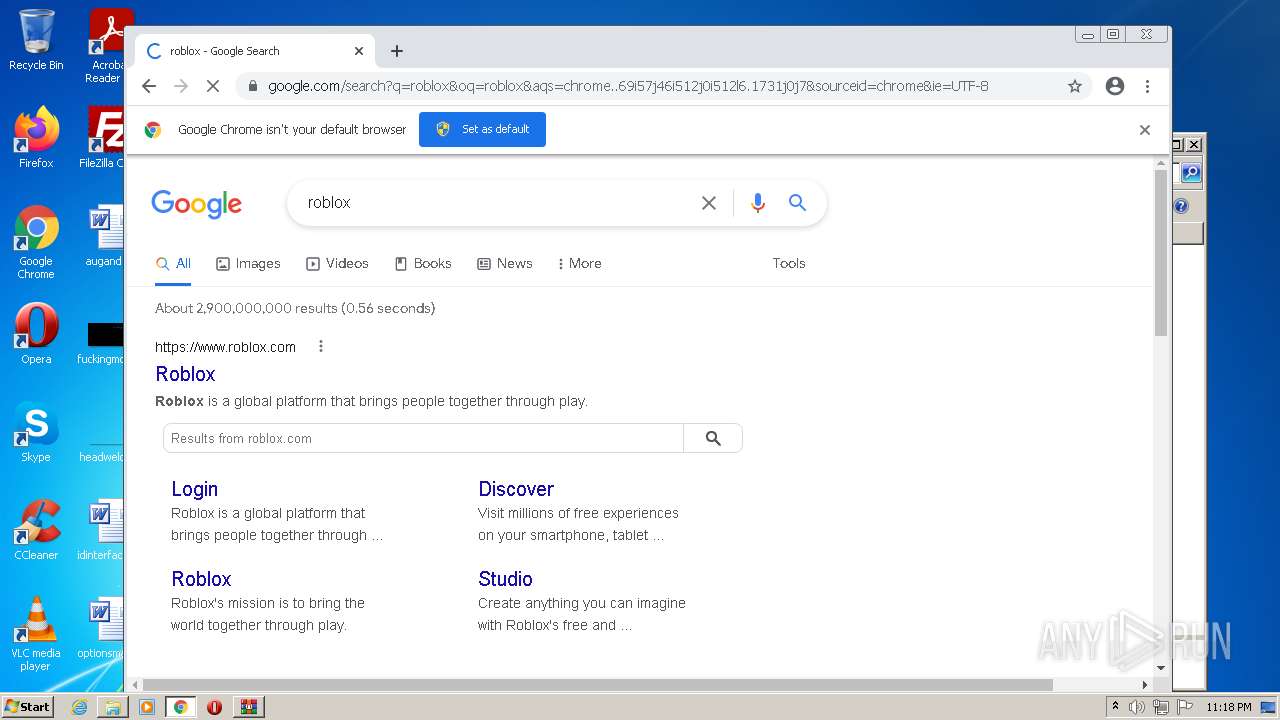
Task: Stop loading the page
Action: (x=212, y=86)
